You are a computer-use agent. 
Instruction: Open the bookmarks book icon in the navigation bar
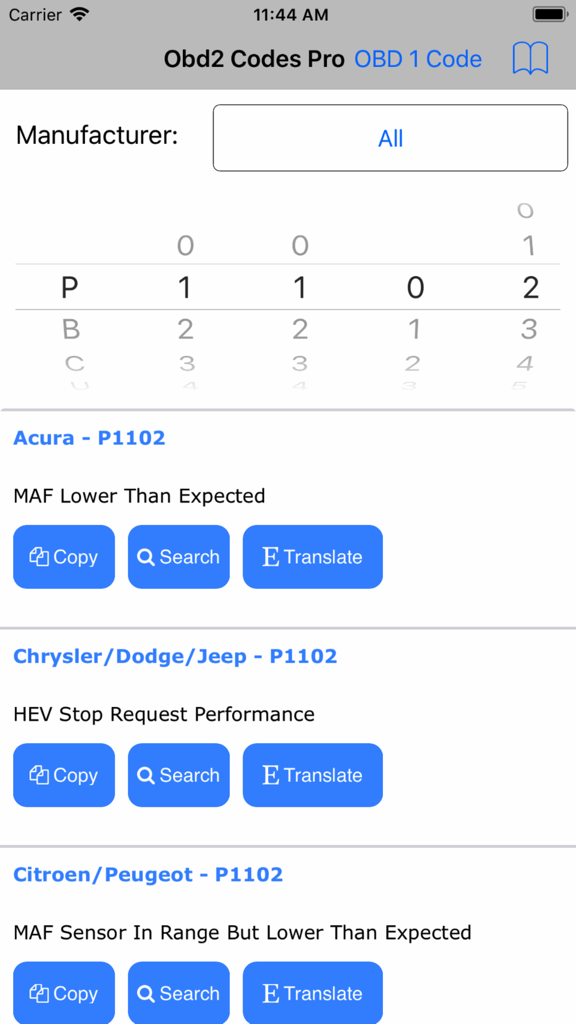pyautogui.click(x=531, y=58)
